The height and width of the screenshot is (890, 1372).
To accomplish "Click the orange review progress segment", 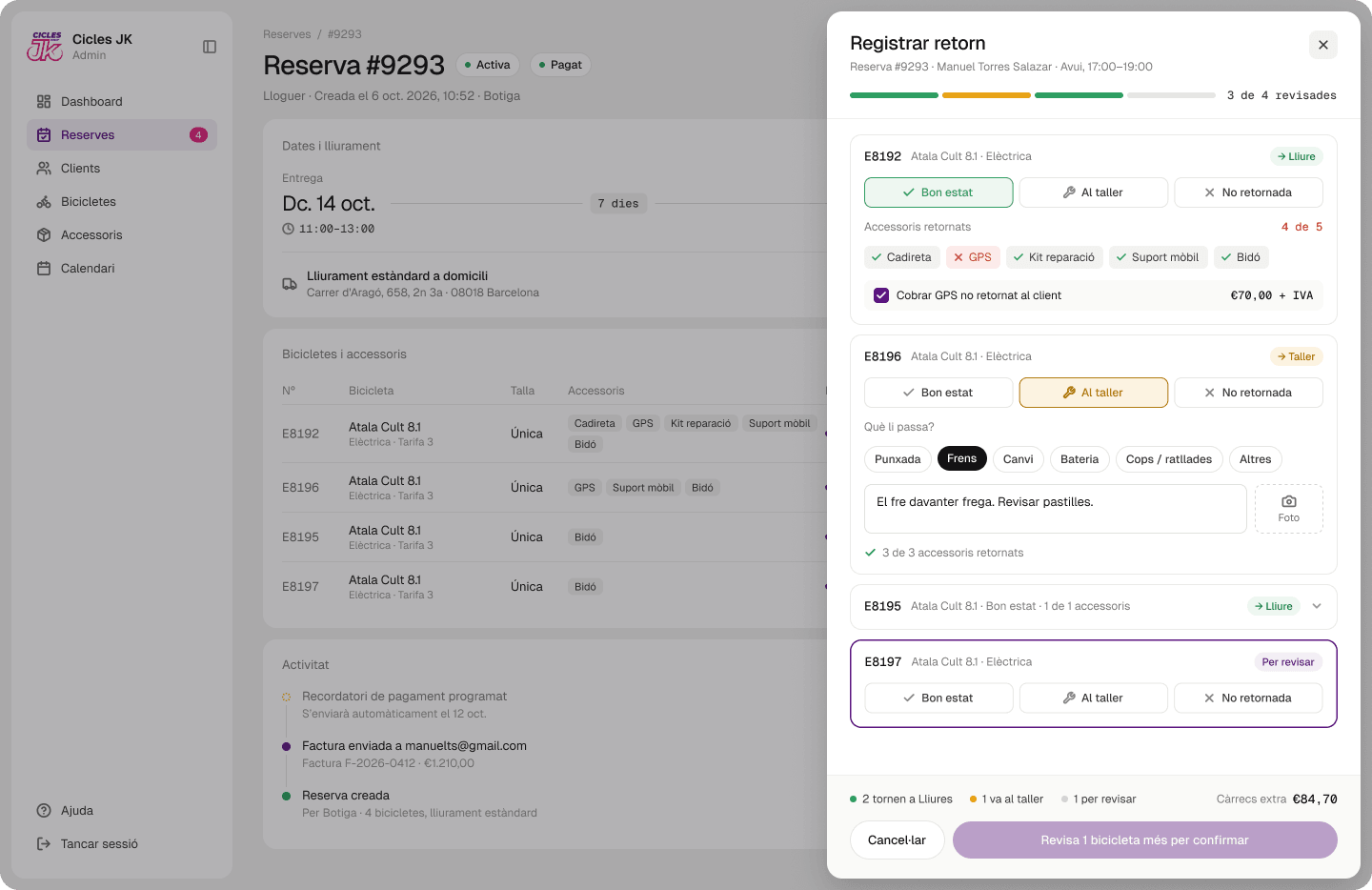I will pyautogui.click(x=986, y=95).
